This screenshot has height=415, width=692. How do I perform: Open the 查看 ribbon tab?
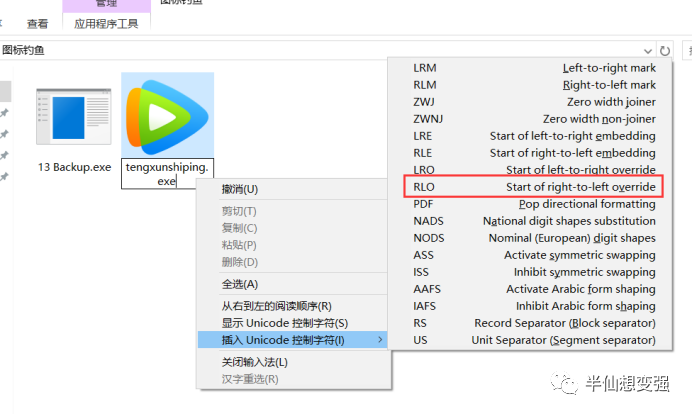tap(37, 24)
